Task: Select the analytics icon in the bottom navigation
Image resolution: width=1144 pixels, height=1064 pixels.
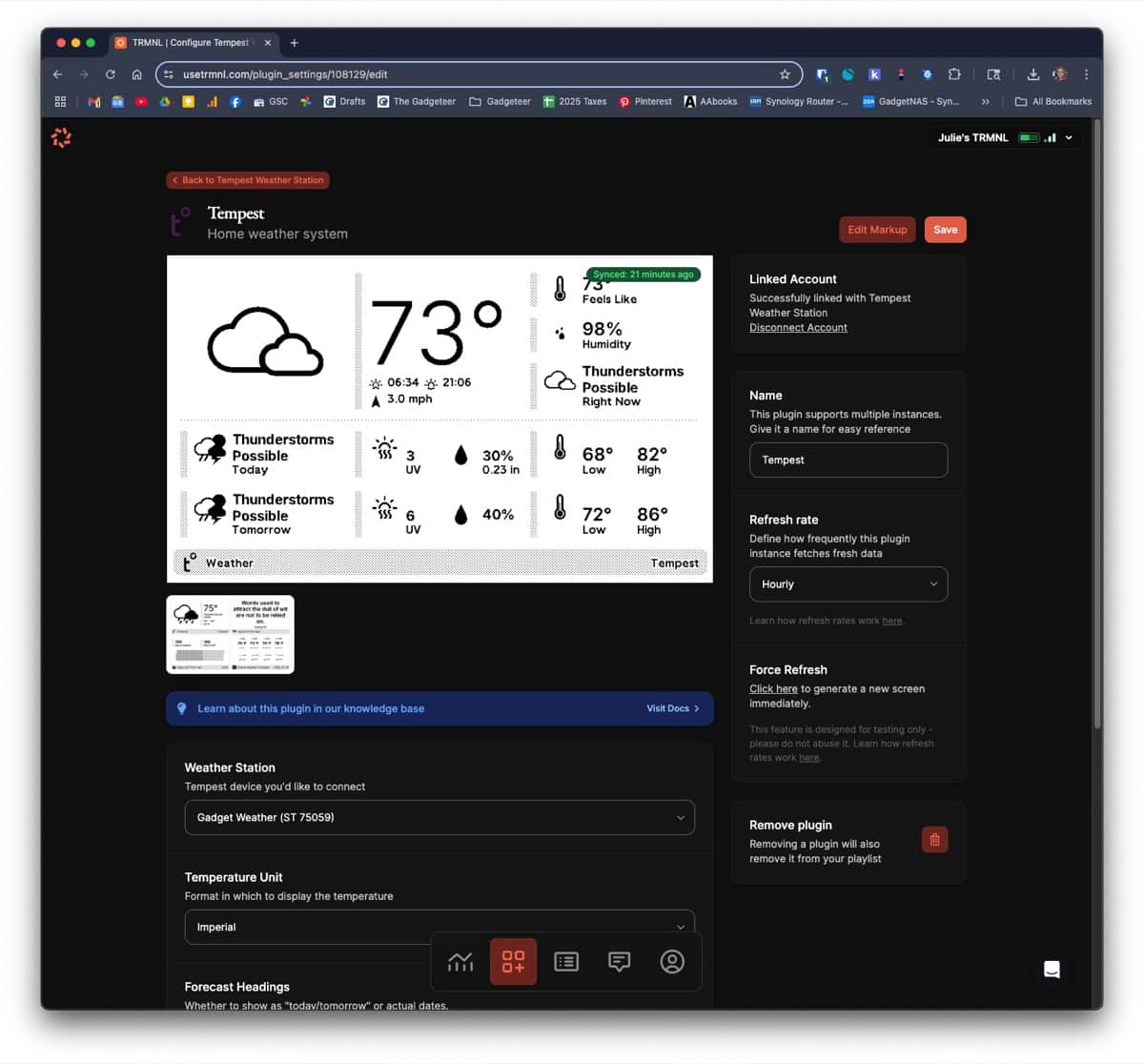Action: pos(460,961)
